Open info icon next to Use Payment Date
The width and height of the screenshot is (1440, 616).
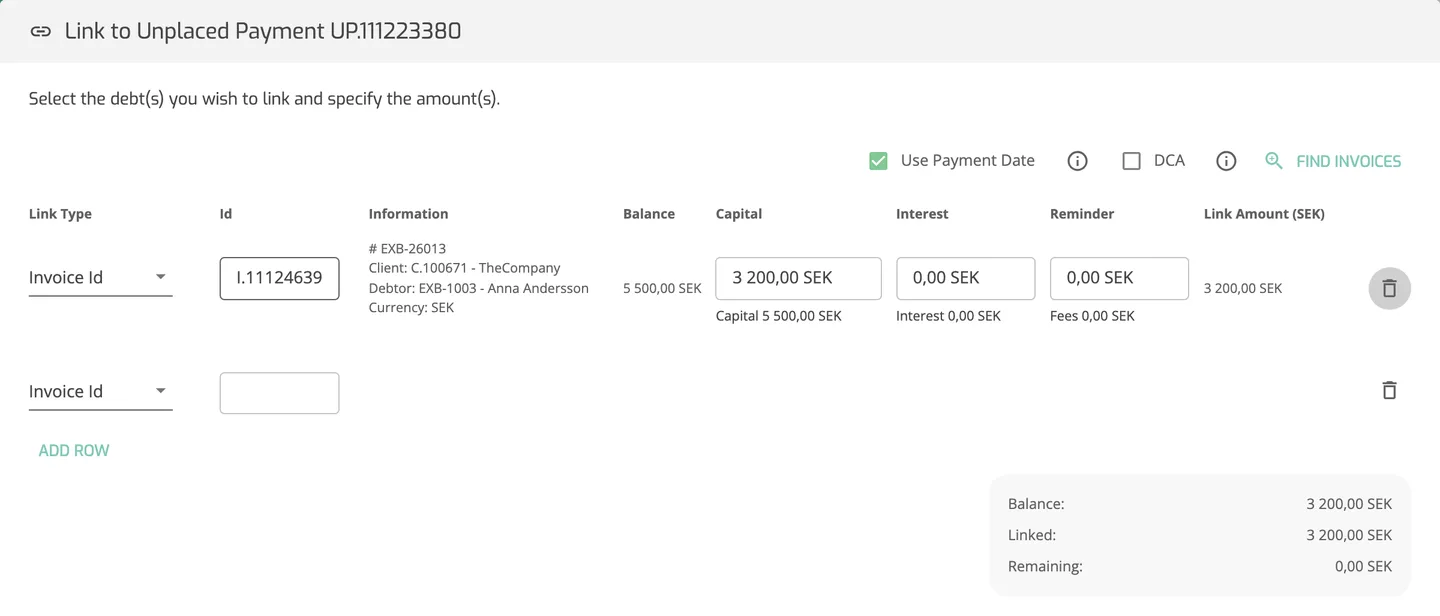pyautogui.click(x=1077, y=161)
